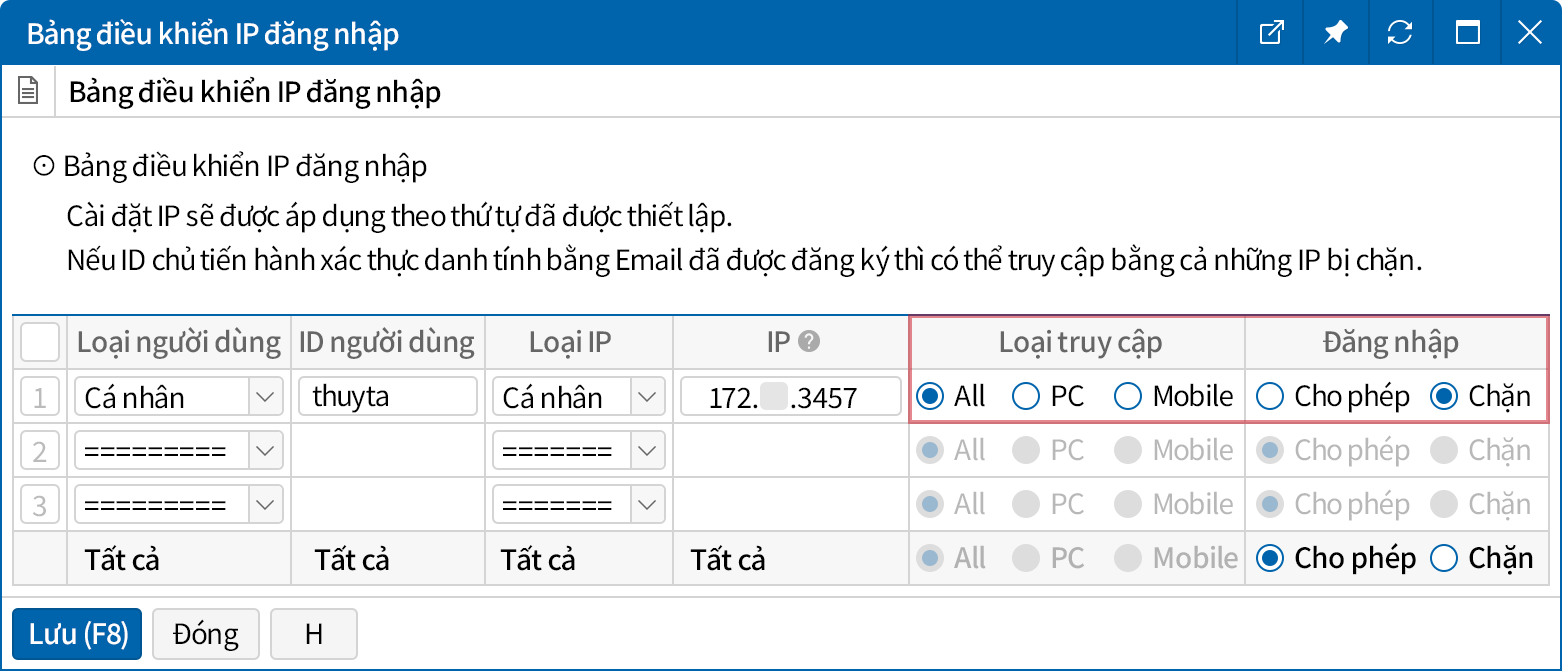1562x671 pixels.
Task: Expand the user type dropdown in row 2
Action: pyautogui.click(x=264, y=451)
